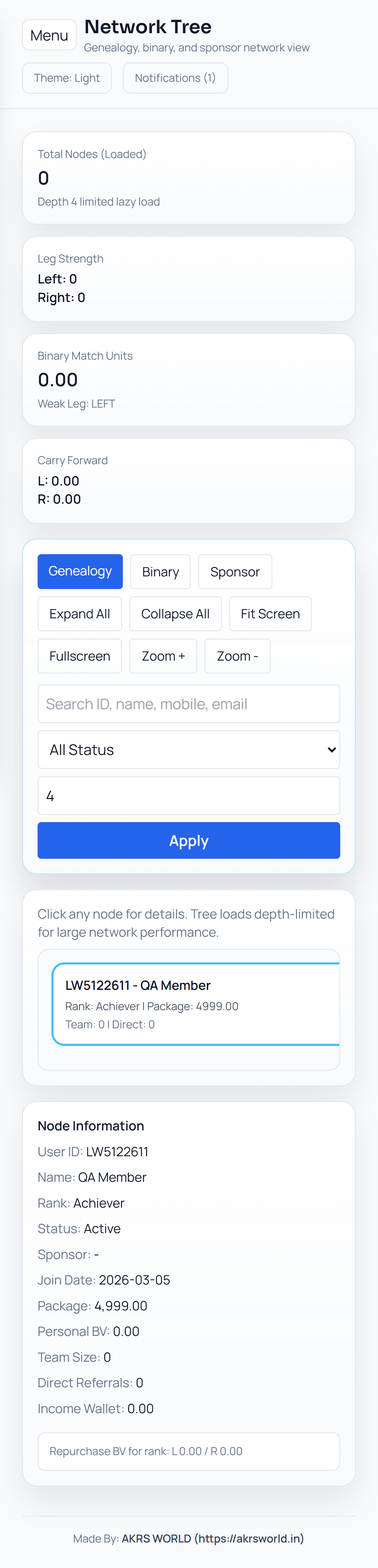Click the depth input showing 4
This screenshot has height=1568, width=378.
pos(189,796)
